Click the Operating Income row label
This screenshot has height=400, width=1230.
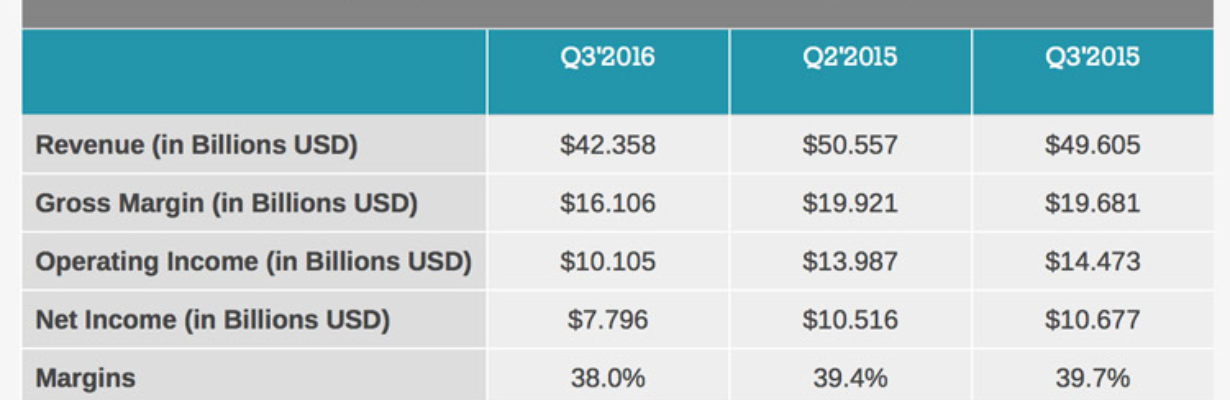[253, 261]
